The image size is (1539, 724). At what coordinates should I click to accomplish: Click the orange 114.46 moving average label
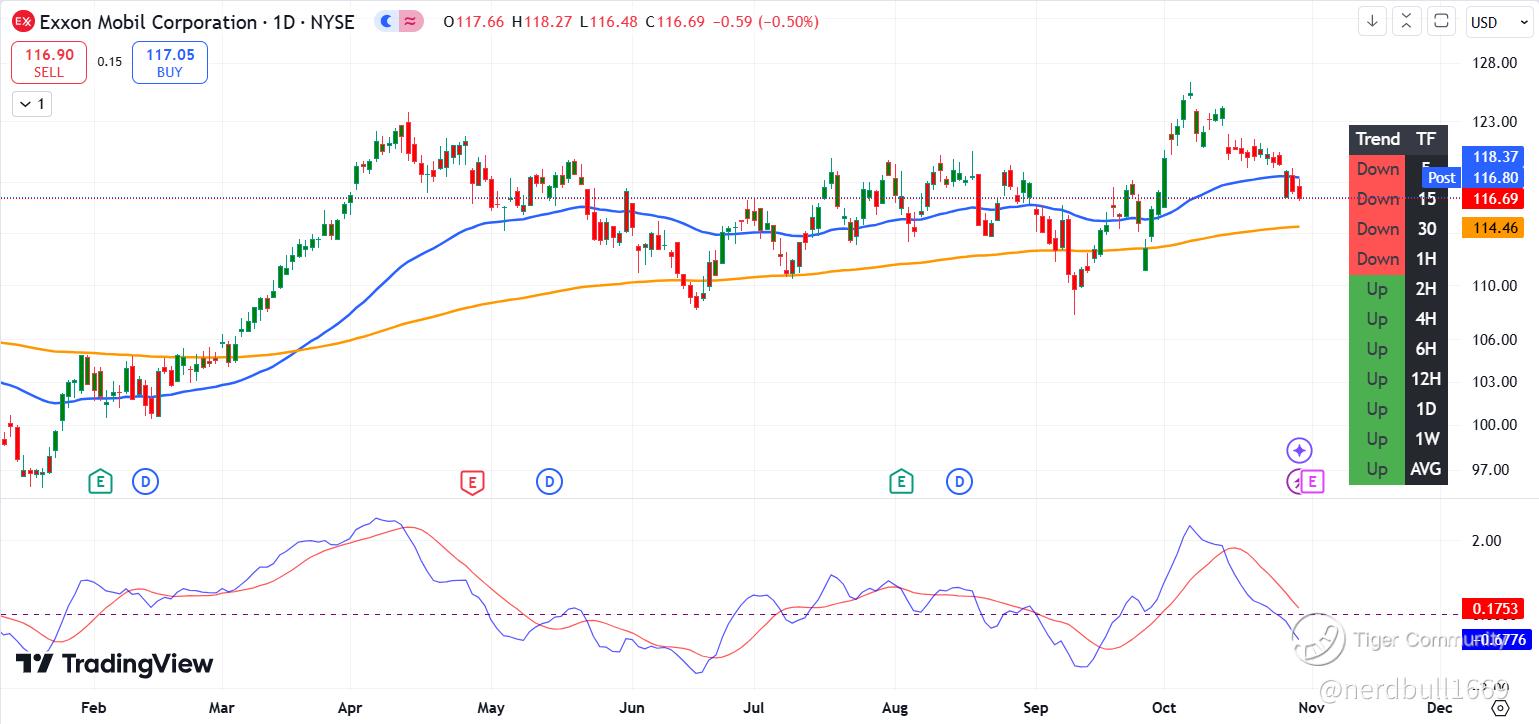[1495, 228]
